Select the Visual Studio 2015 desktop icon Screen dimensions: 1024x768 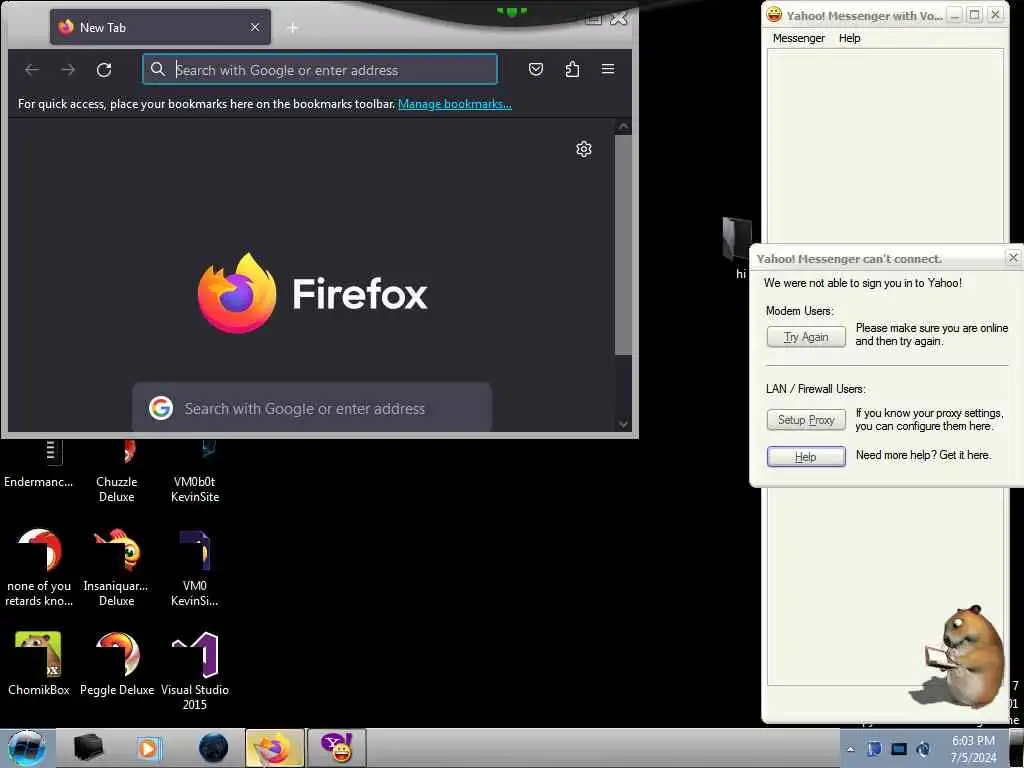click(195, 671)
